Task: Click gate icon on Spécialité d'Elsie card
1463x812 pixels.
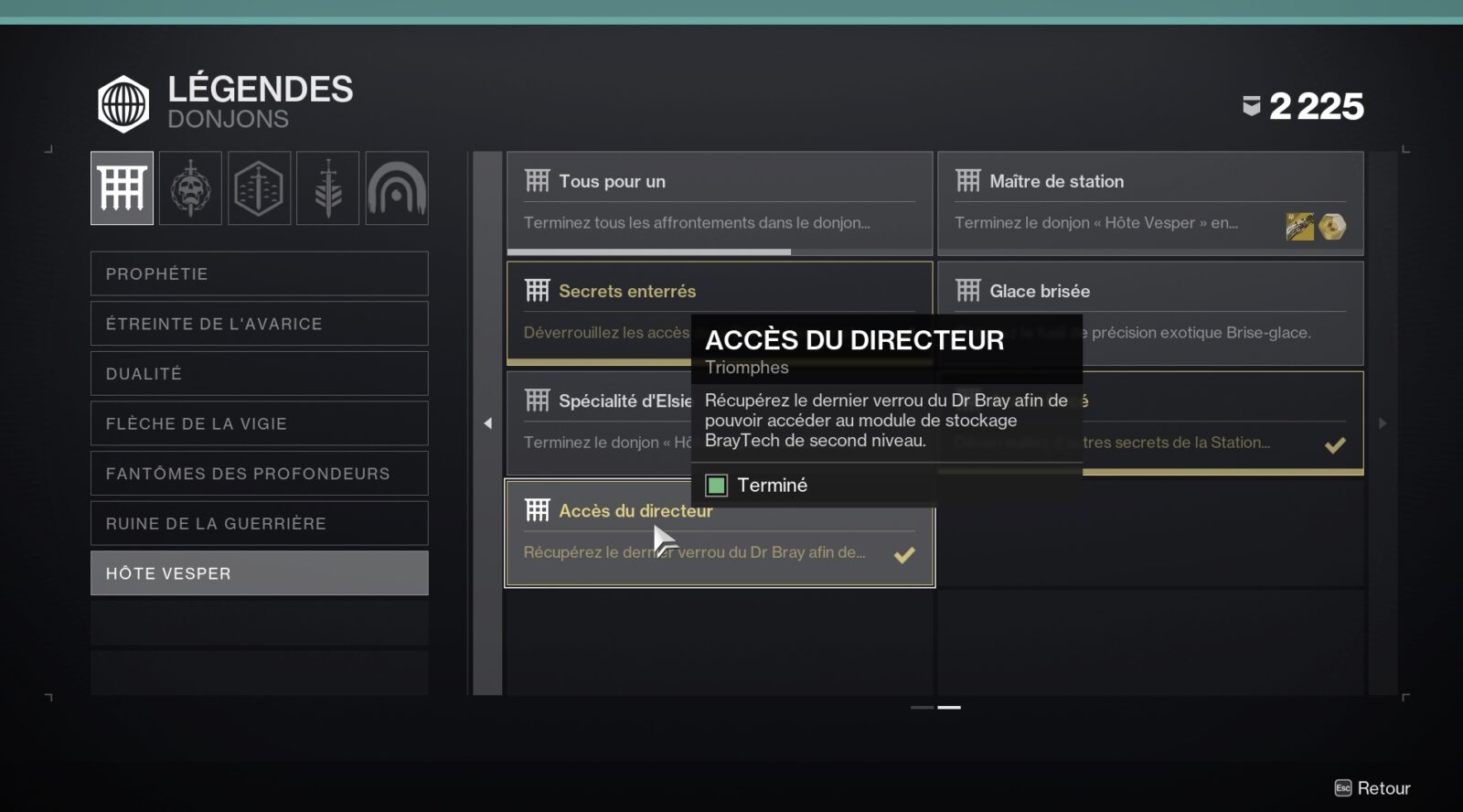Action: pos(537,400)
